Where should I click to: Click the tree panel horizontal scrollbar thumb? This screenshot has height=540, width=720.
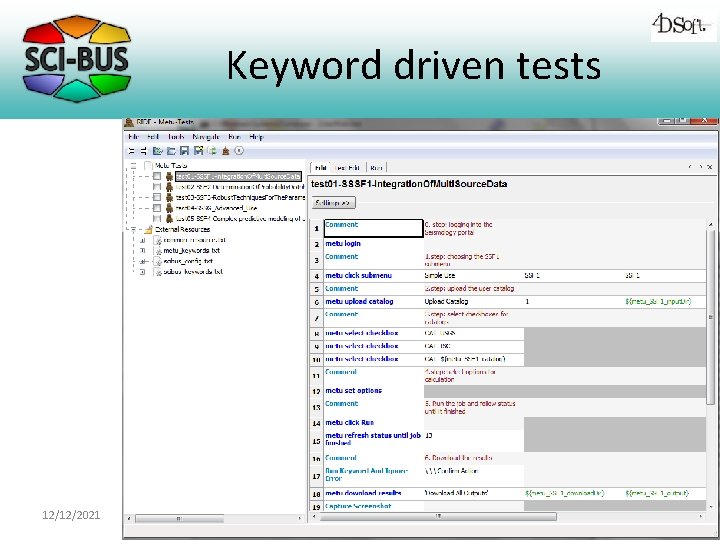(179, 518)
